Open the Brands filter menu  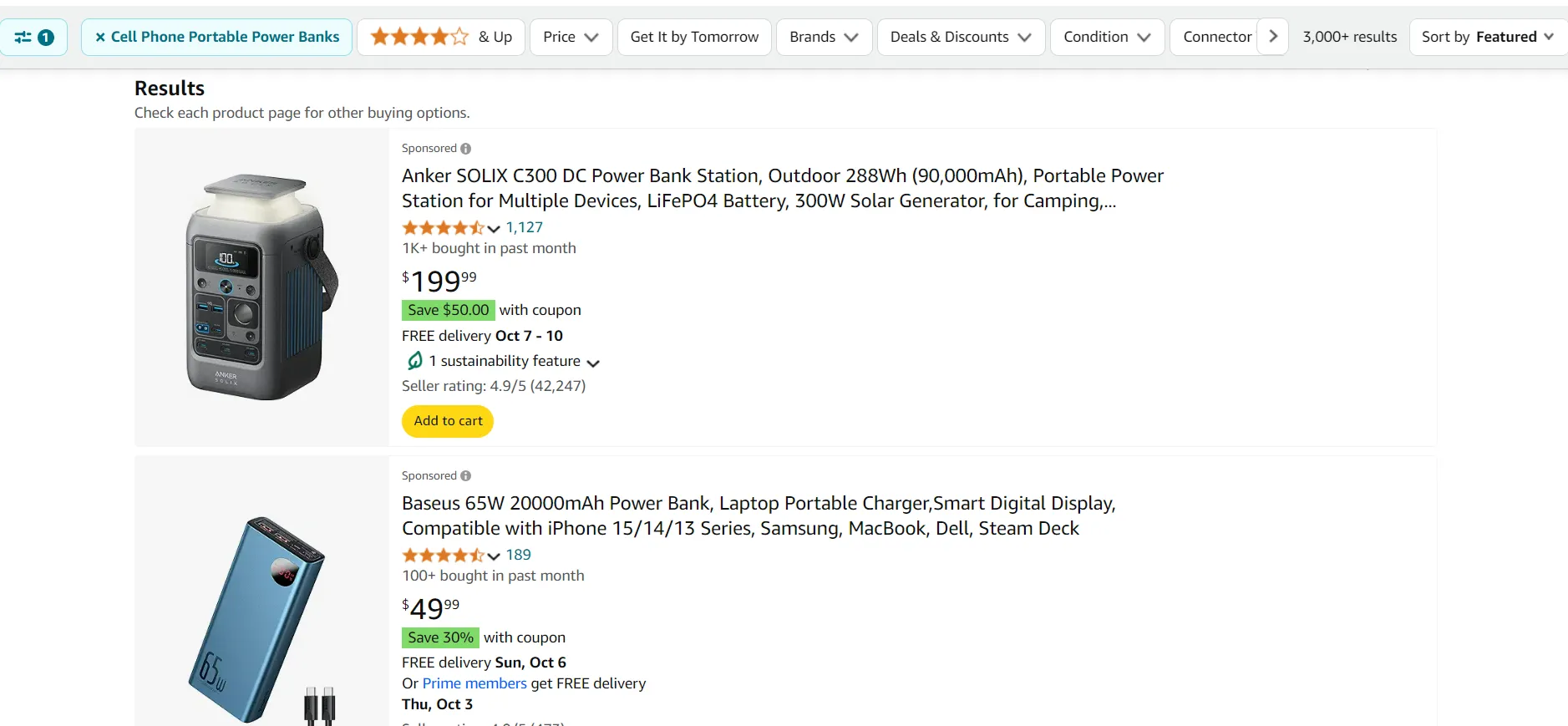pos(823,37)
